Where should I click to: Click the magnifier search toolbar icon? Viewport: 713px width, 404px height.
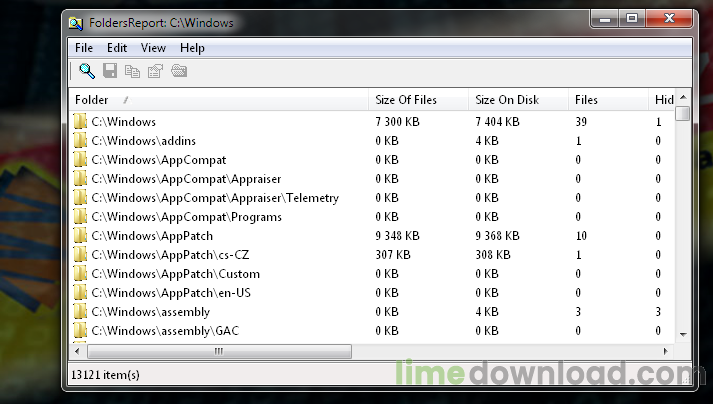[x=87, y=71]
